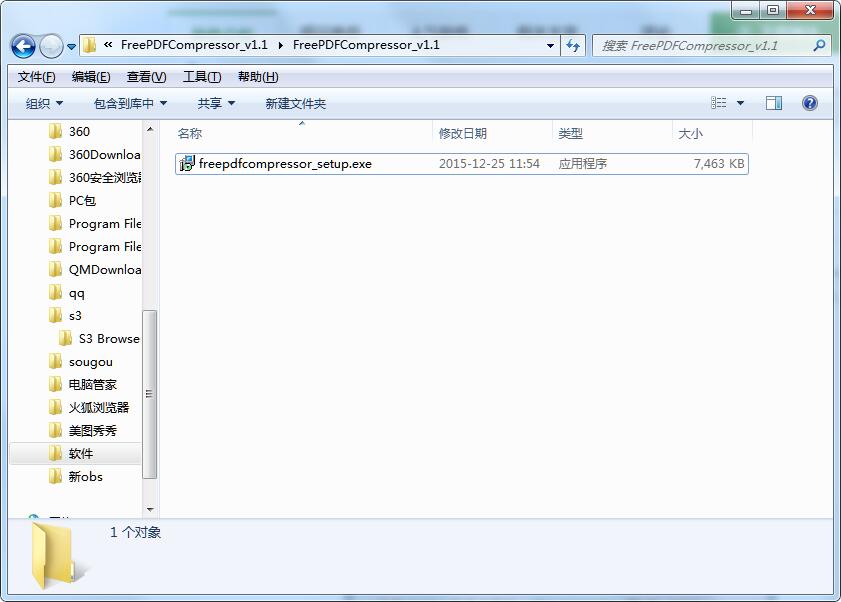Screen dimensions: 841x602
Task: Click the 新建文件夹 button
Action: point(296,104)
